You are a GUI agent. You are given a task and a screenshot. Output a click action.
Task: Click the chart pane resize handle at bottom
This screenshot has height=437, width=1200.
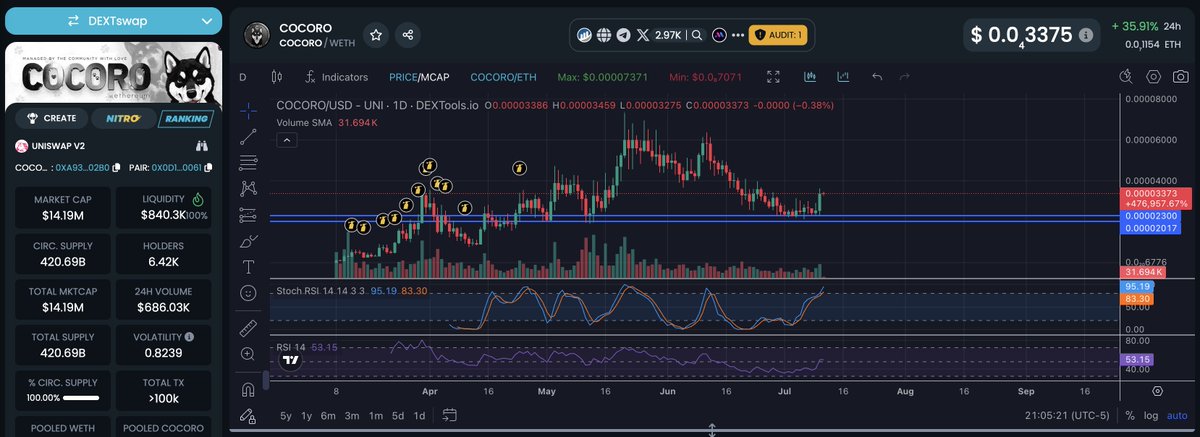[711, 431]
